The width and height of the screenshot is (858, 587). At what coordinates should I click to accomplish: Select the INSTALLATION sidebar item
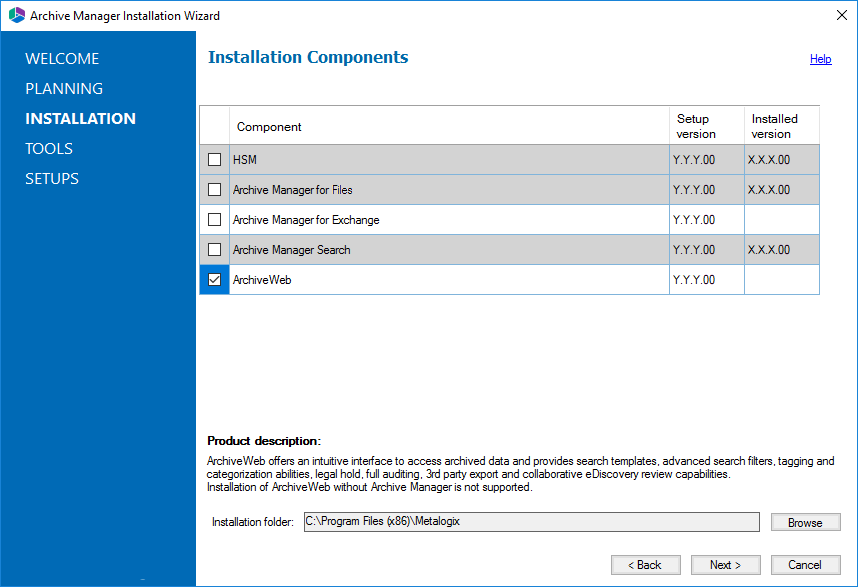(x=80, y=119)
